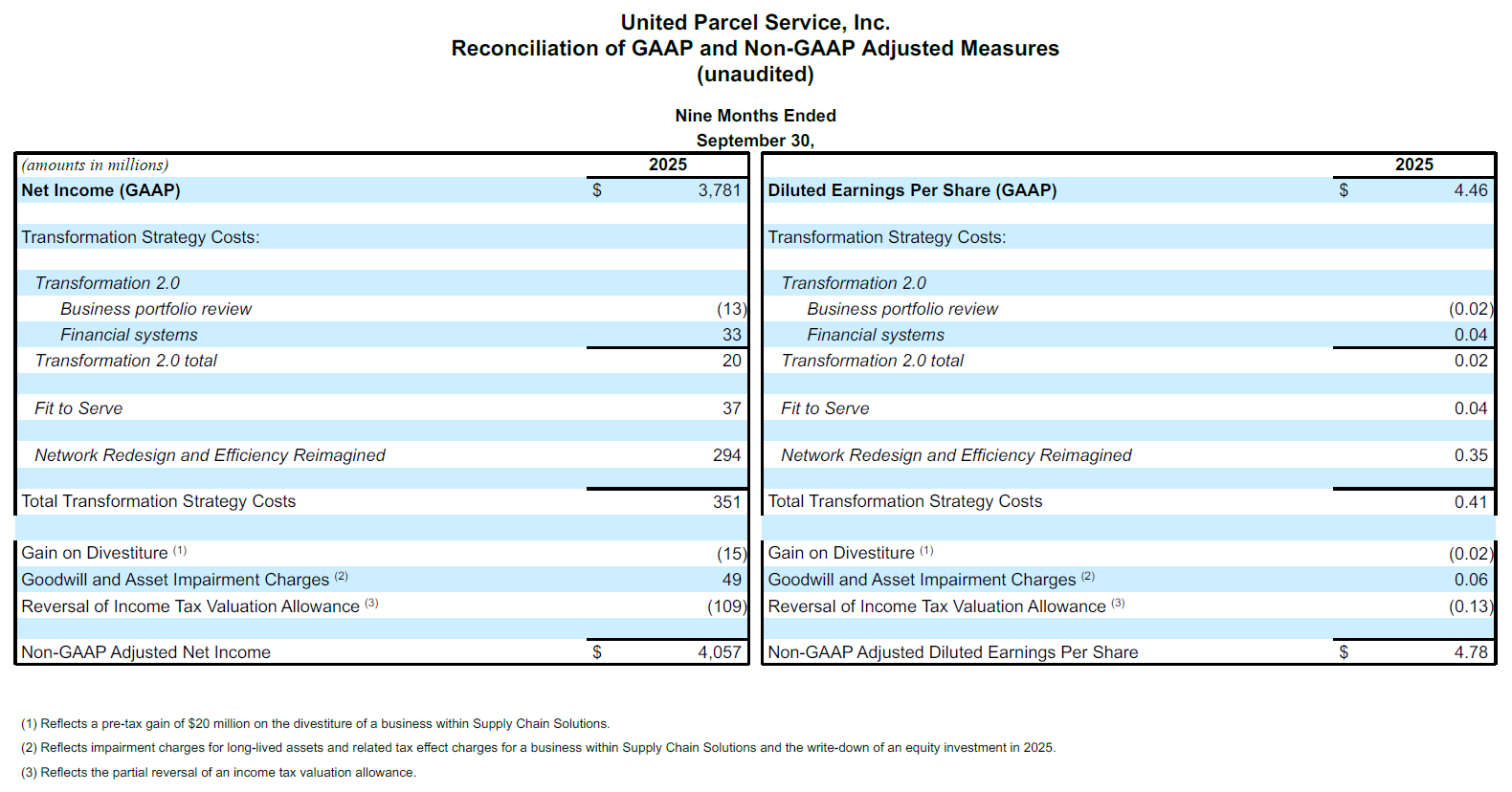Click the 4.78 adjusted diluted EPS value
Screen dimensions: 1512x792
coord(1470,652)
